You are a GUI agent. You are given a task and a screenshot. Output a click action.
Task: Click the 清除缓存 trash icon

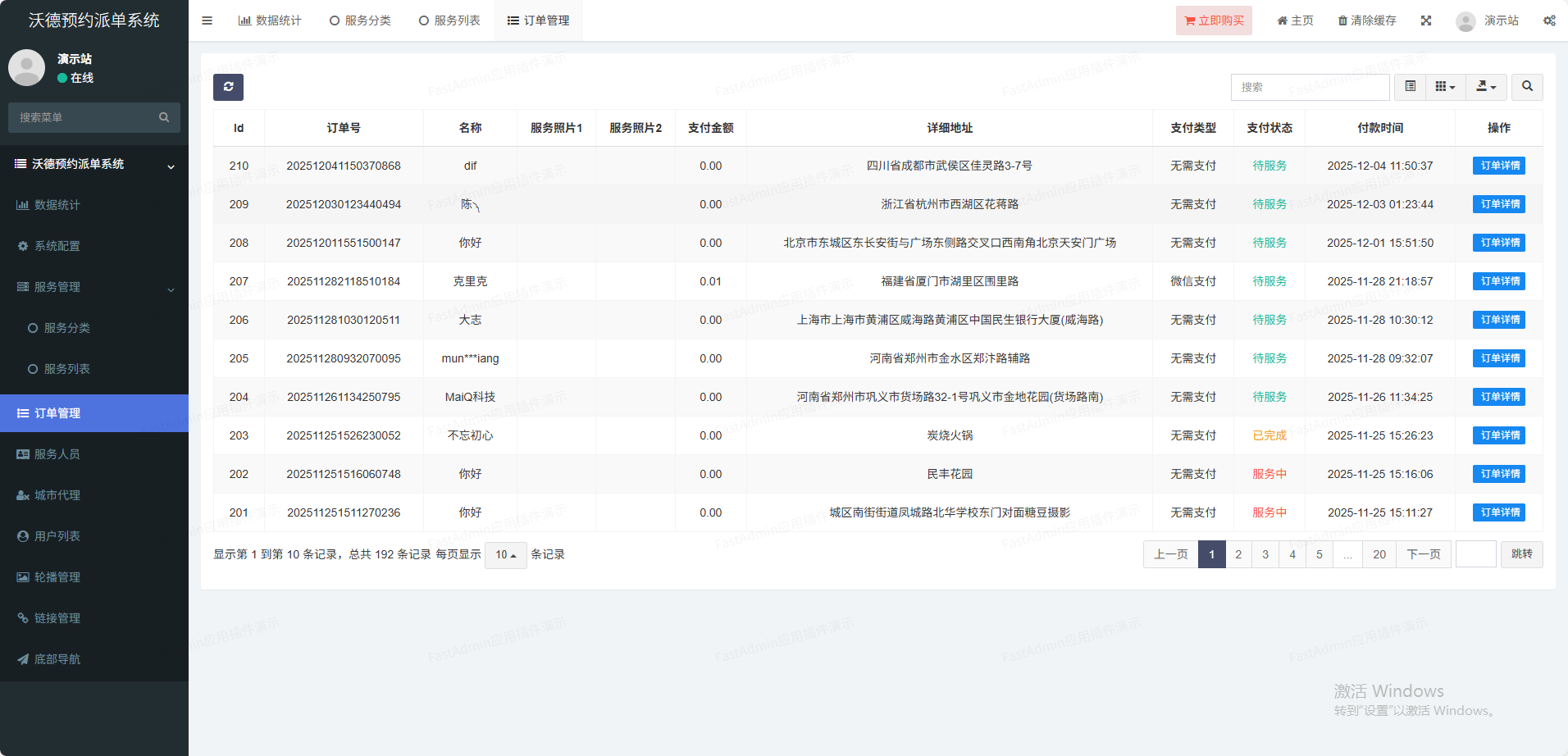point(1342,20)
